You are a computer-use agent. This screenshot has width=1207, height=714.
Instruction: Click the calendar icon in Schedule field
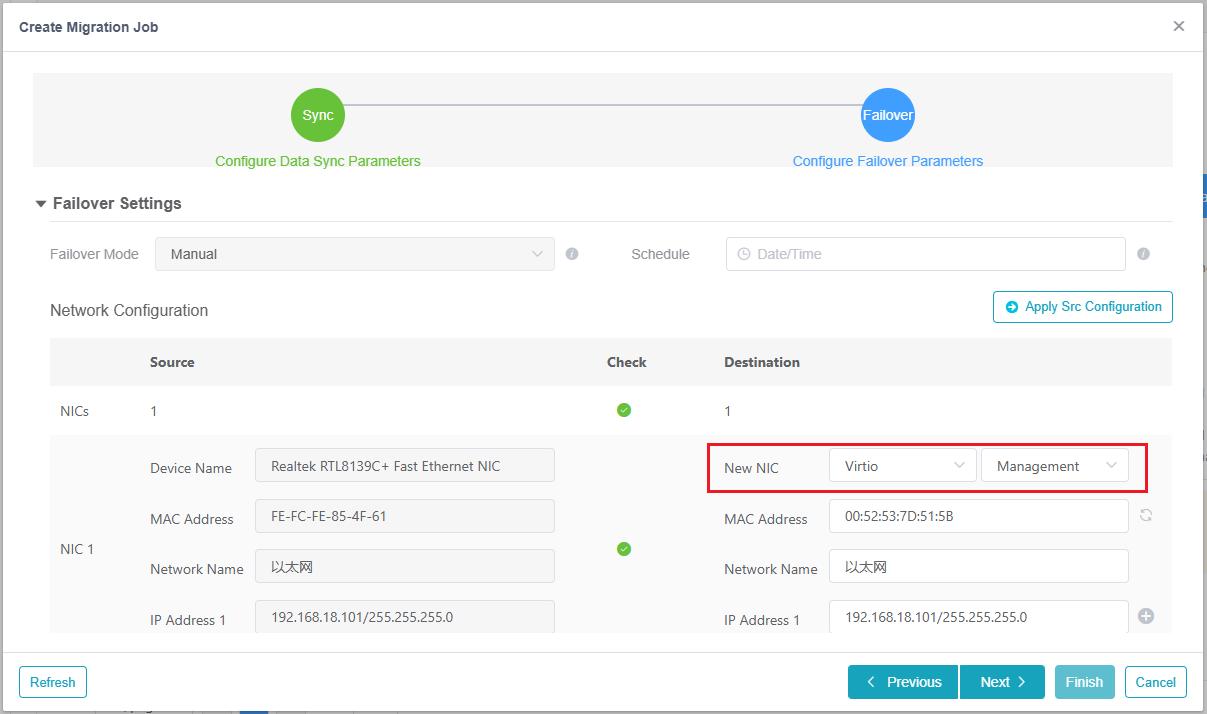pos(743,254)
